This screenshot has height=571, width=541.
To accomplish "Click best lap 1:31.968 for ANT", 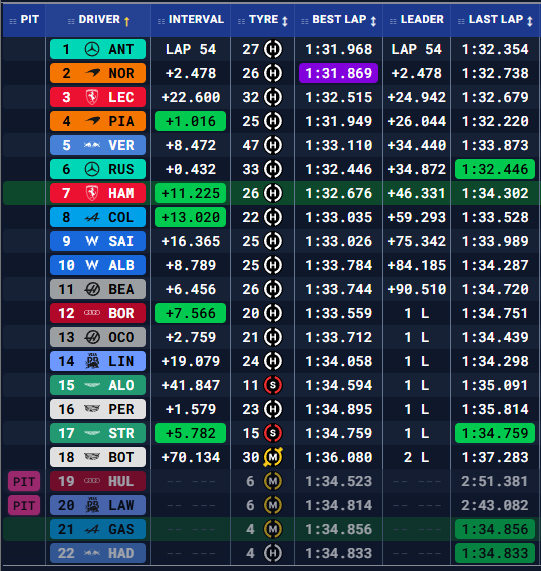I will click(338, 49).
